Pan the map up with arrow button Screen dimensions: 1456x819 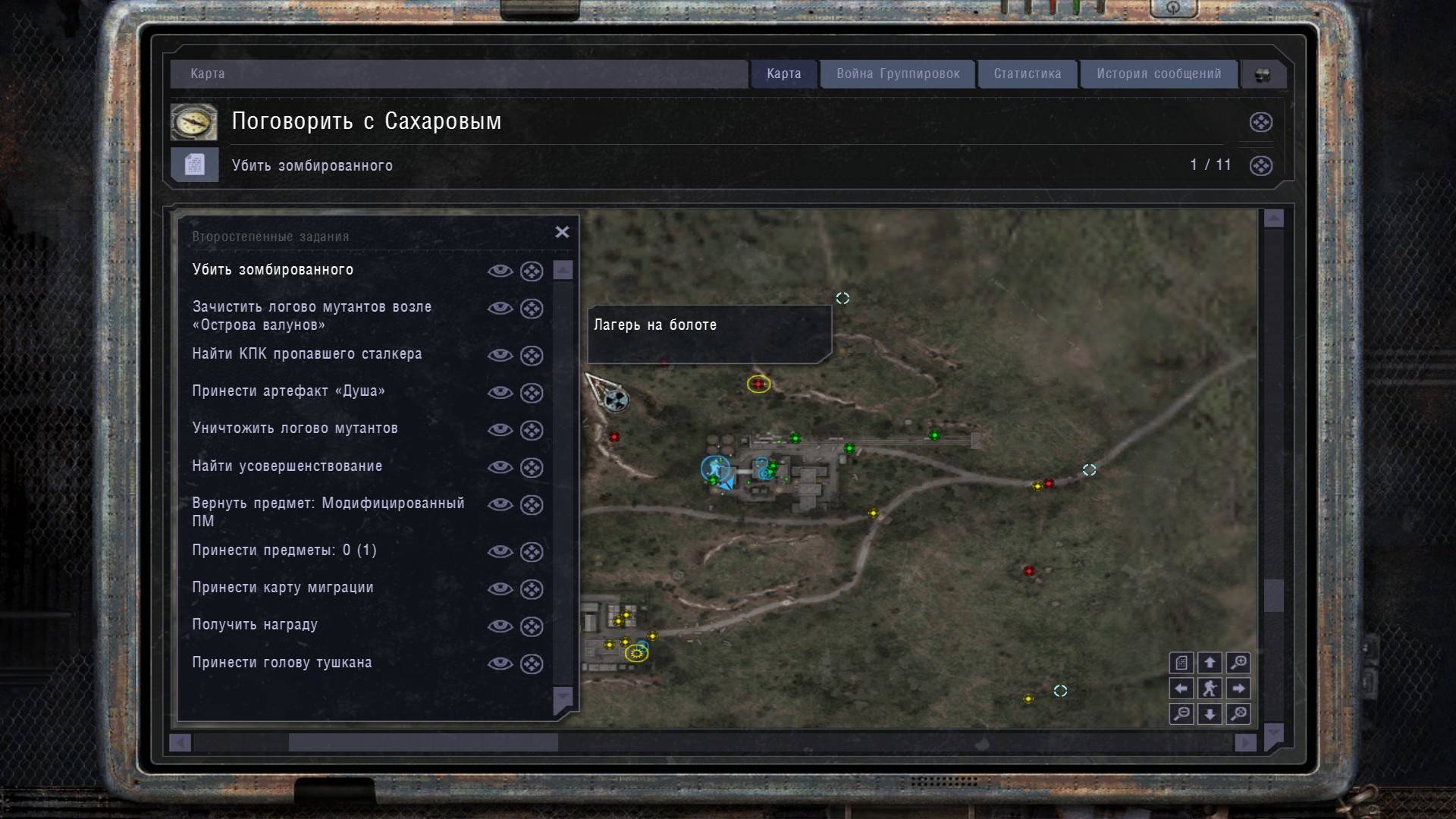1210,663
